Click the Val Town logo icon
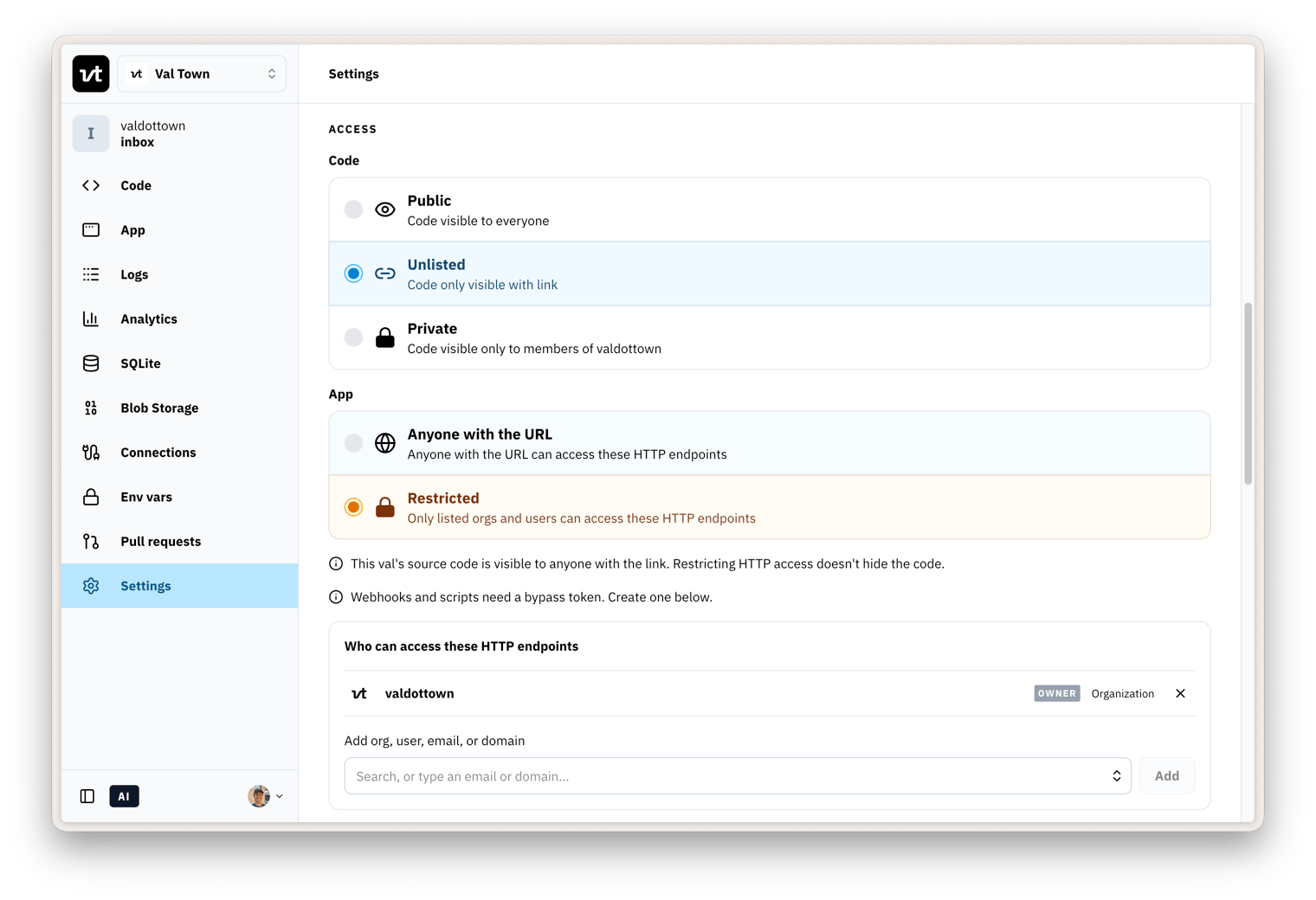This screenshot has height=900, width=1316. [91, 74]
